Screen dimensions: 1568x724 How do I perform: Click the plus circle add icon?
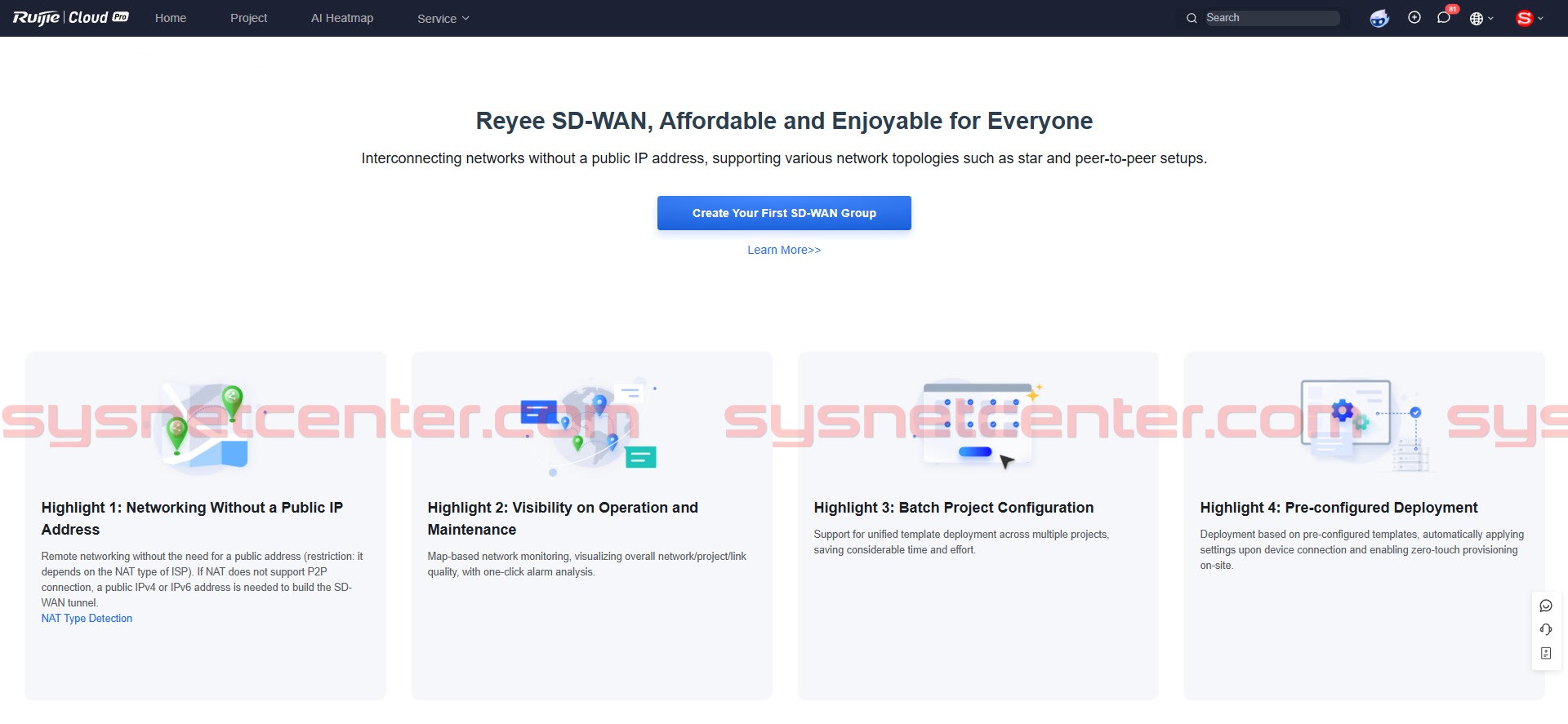click(x=1414, y=17)
